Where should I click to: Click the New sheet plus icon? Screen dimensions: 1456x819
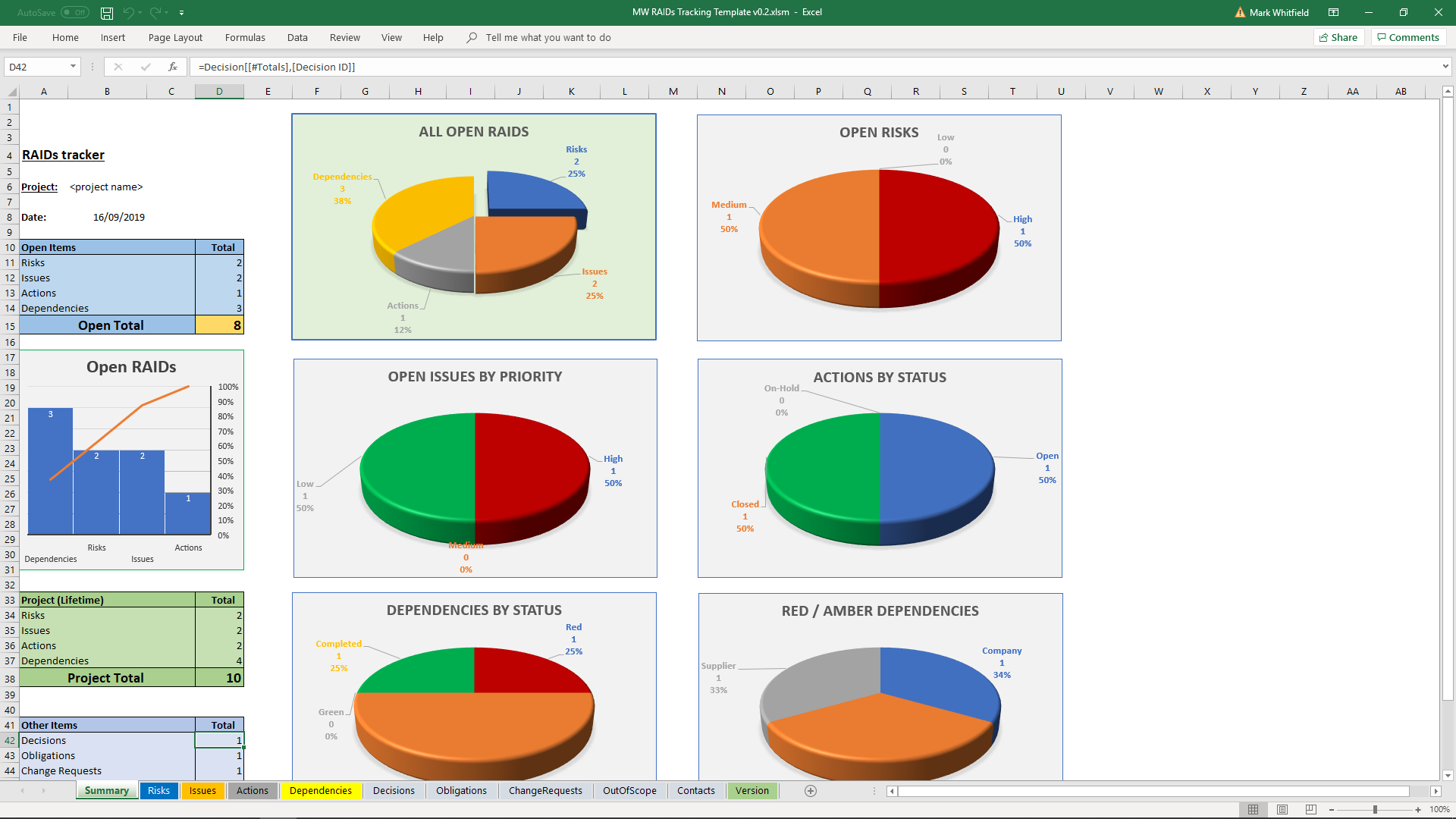(811, 791)
